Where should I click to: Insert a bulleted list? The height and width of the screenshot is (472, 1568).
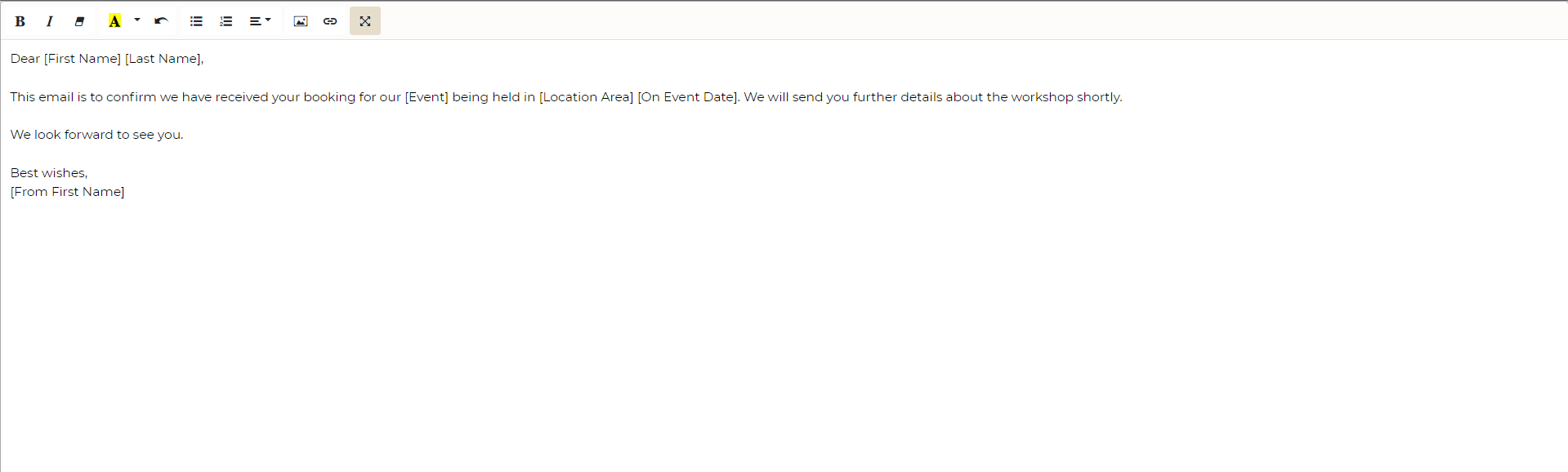(196, 21)
